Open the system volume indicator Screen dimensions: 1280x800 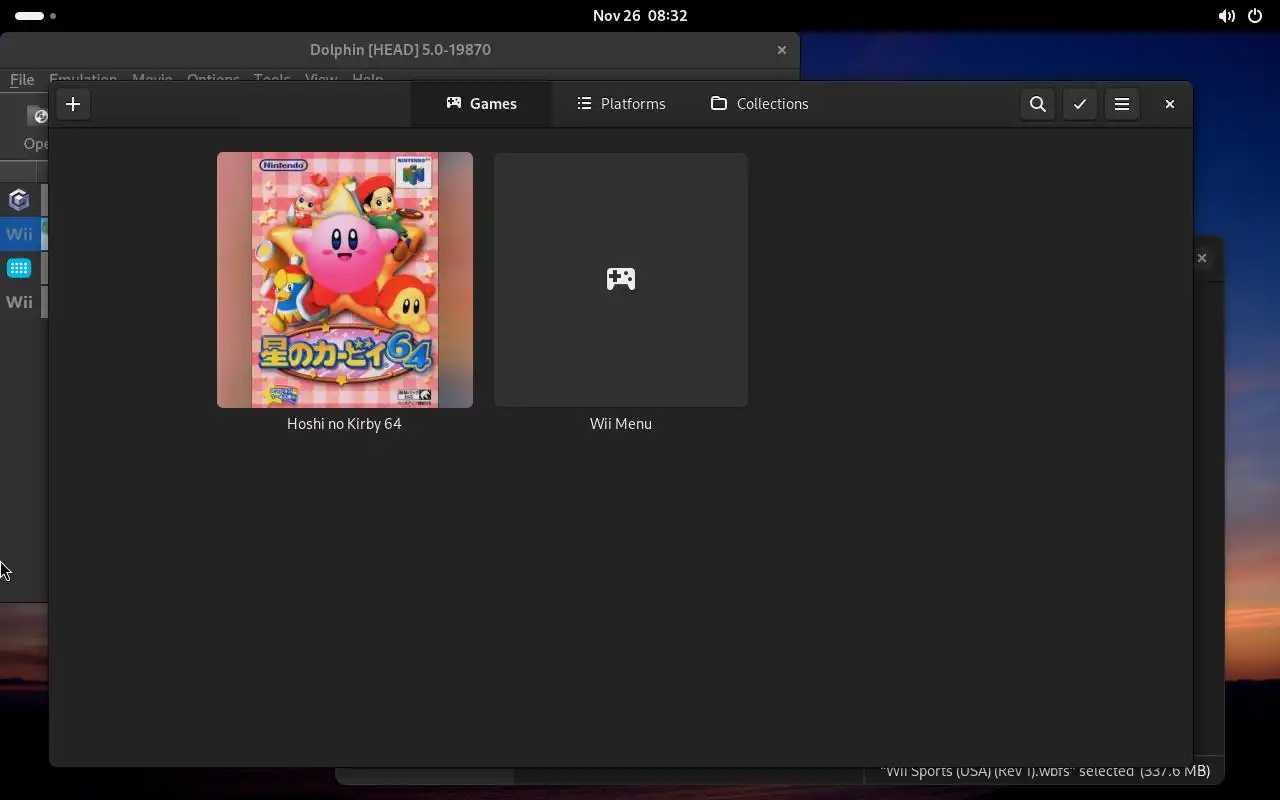click(x=1226, y=16)
